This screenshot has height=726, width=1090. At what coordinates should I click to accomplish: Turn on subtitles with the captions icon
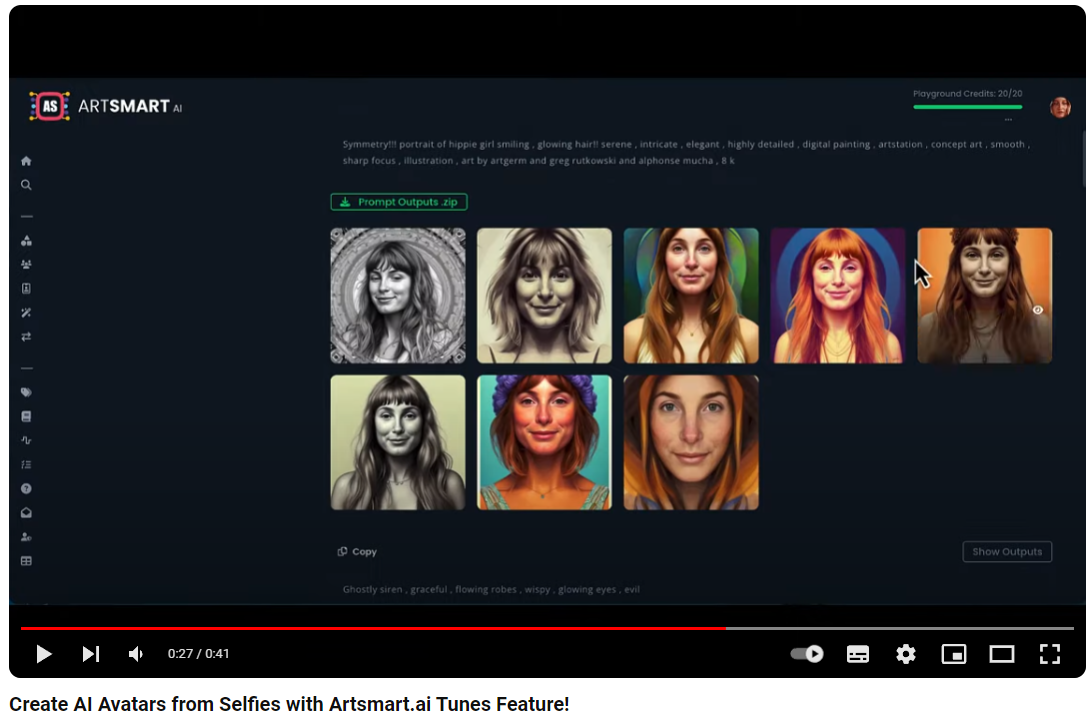coord(858,654)
